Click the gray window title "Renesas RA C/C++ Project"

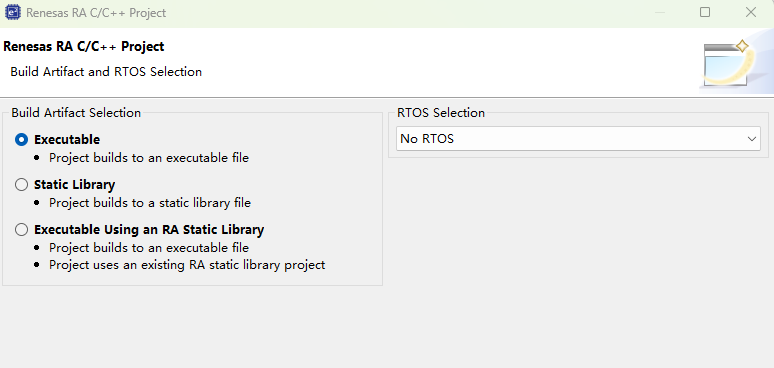click(x=96, y=13)
